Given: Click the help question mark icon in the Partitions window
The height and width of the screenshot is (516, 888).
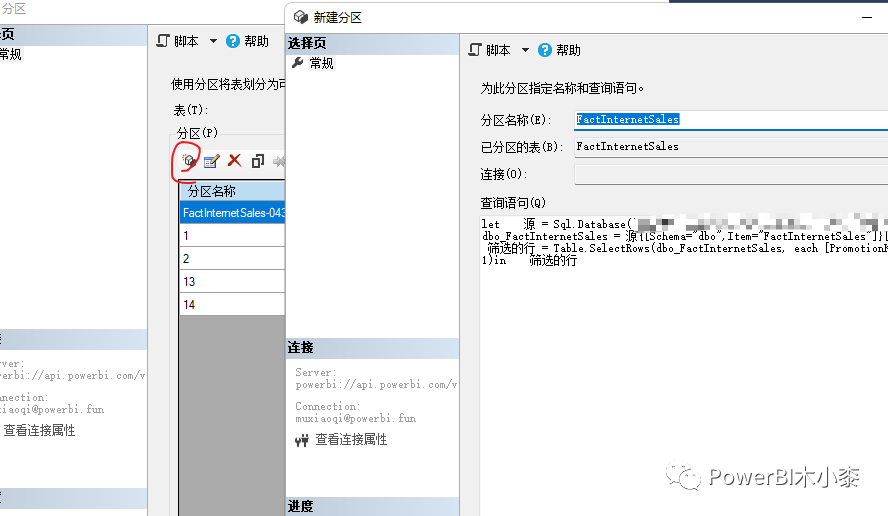Looking at the screenshot, I should [233, 41].
